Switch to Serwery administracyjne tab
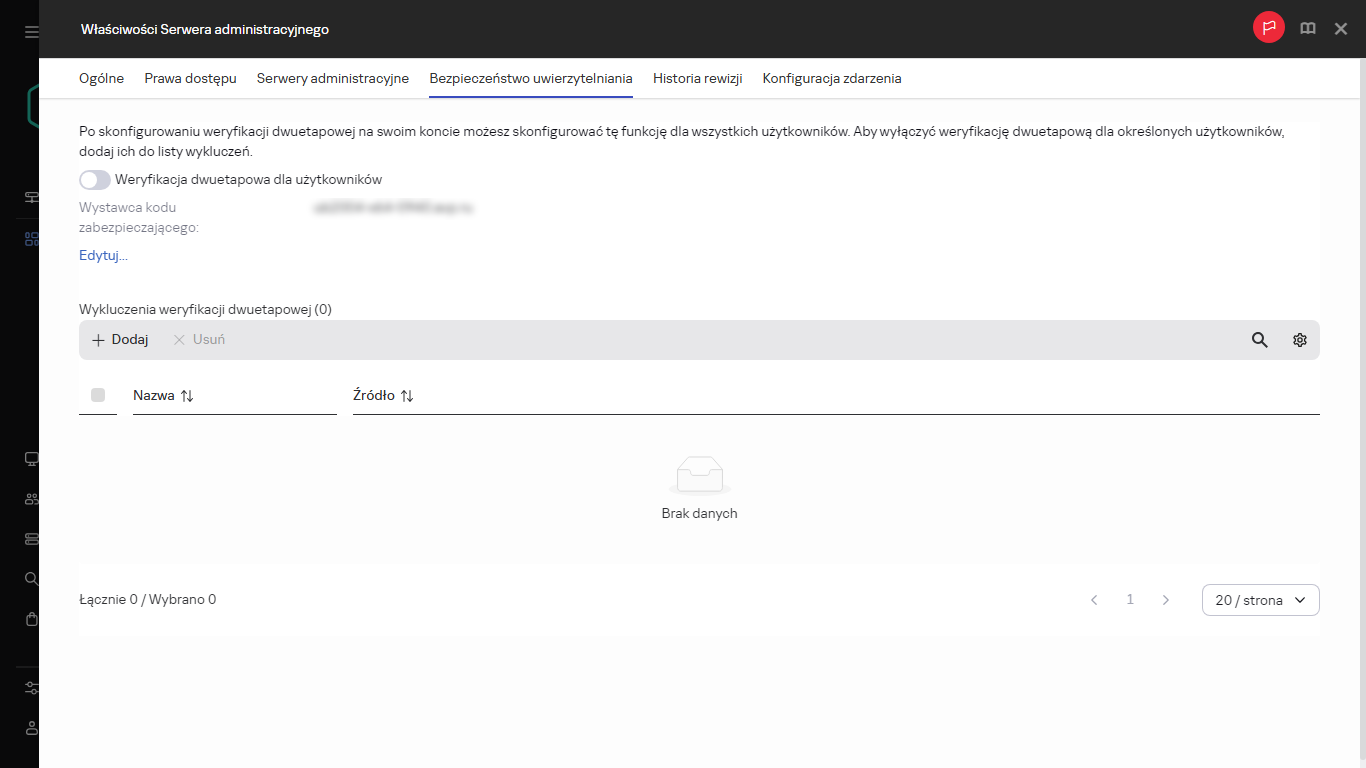Image resolution: width=1366 pixels, height=768 pixels. (x=332, y=78)
